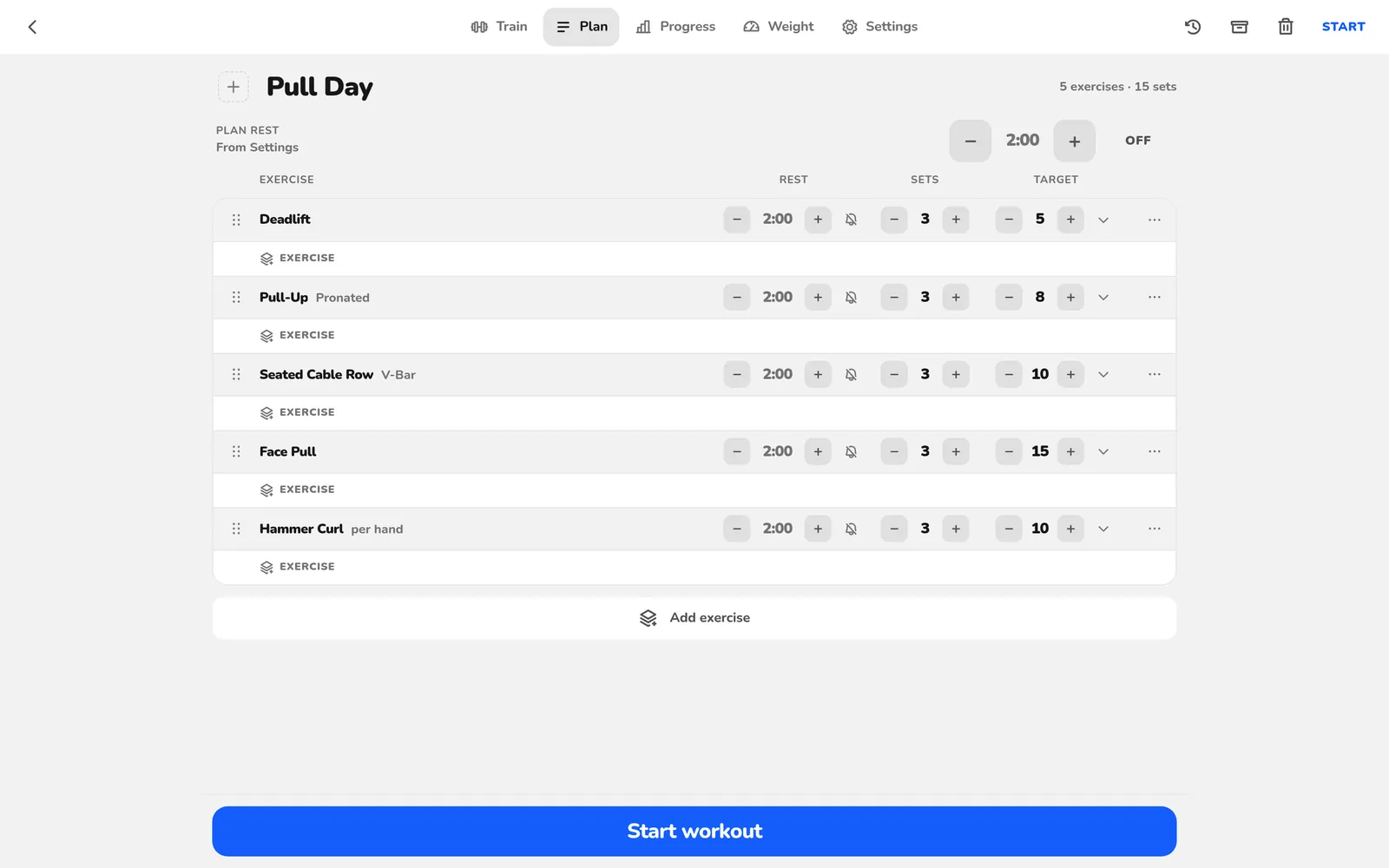Open the Pull-Up more options menu

(x=1155, y=297)
